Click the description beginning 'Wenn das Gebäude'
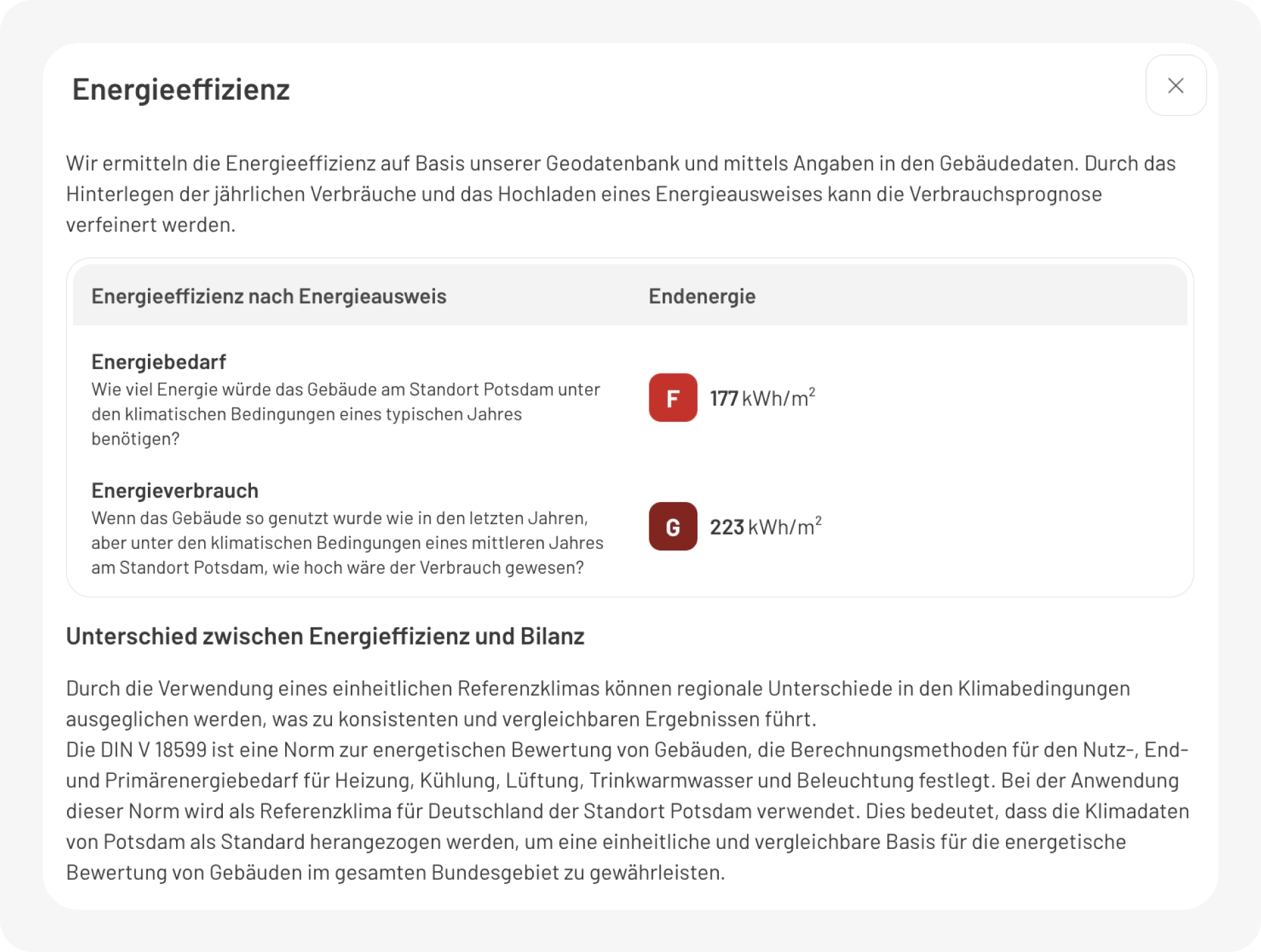Screen dimensions: 1261x952 [347, 543]
